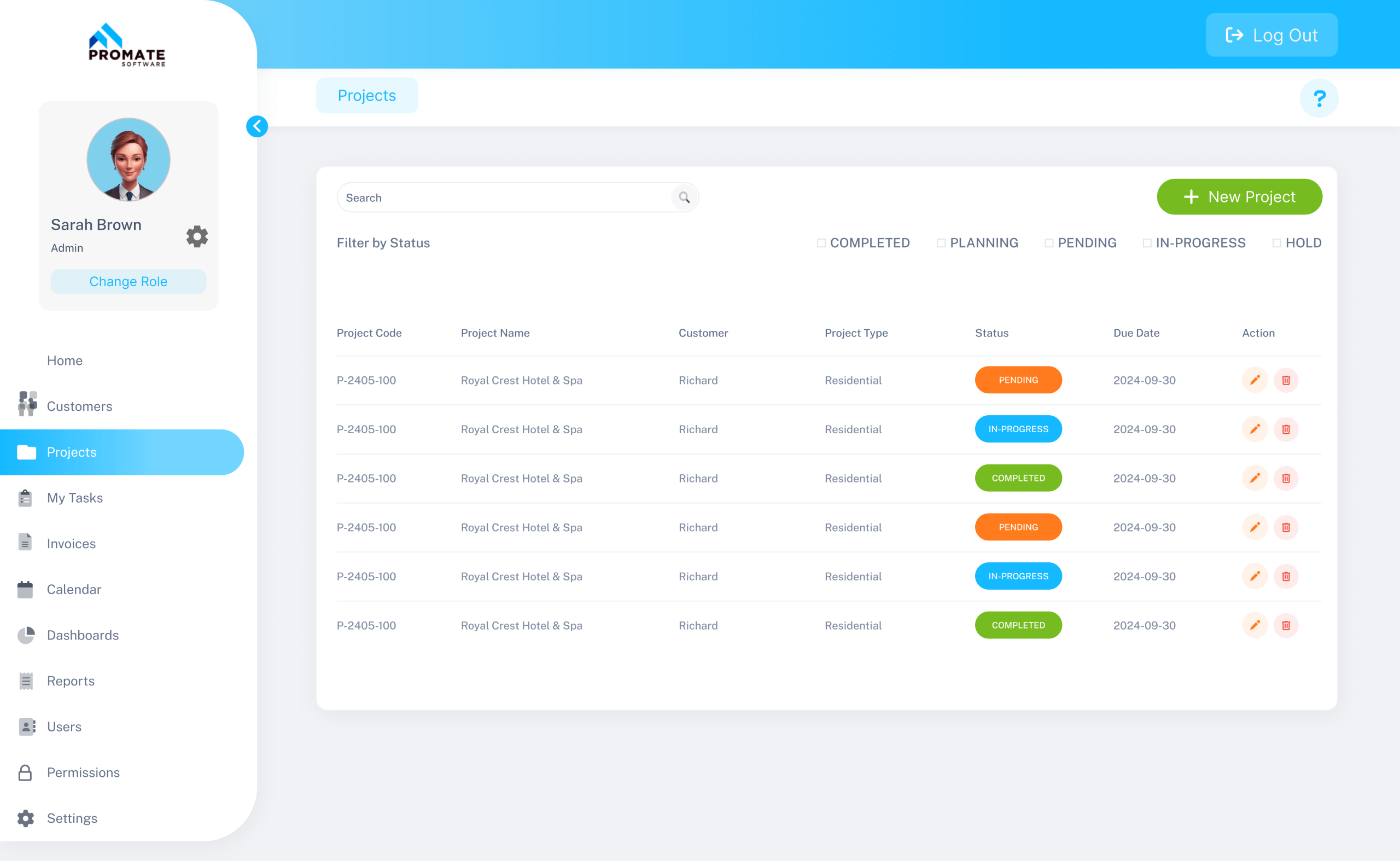Enable the PLANNING status filter checkbox

(x=941, y=243)
